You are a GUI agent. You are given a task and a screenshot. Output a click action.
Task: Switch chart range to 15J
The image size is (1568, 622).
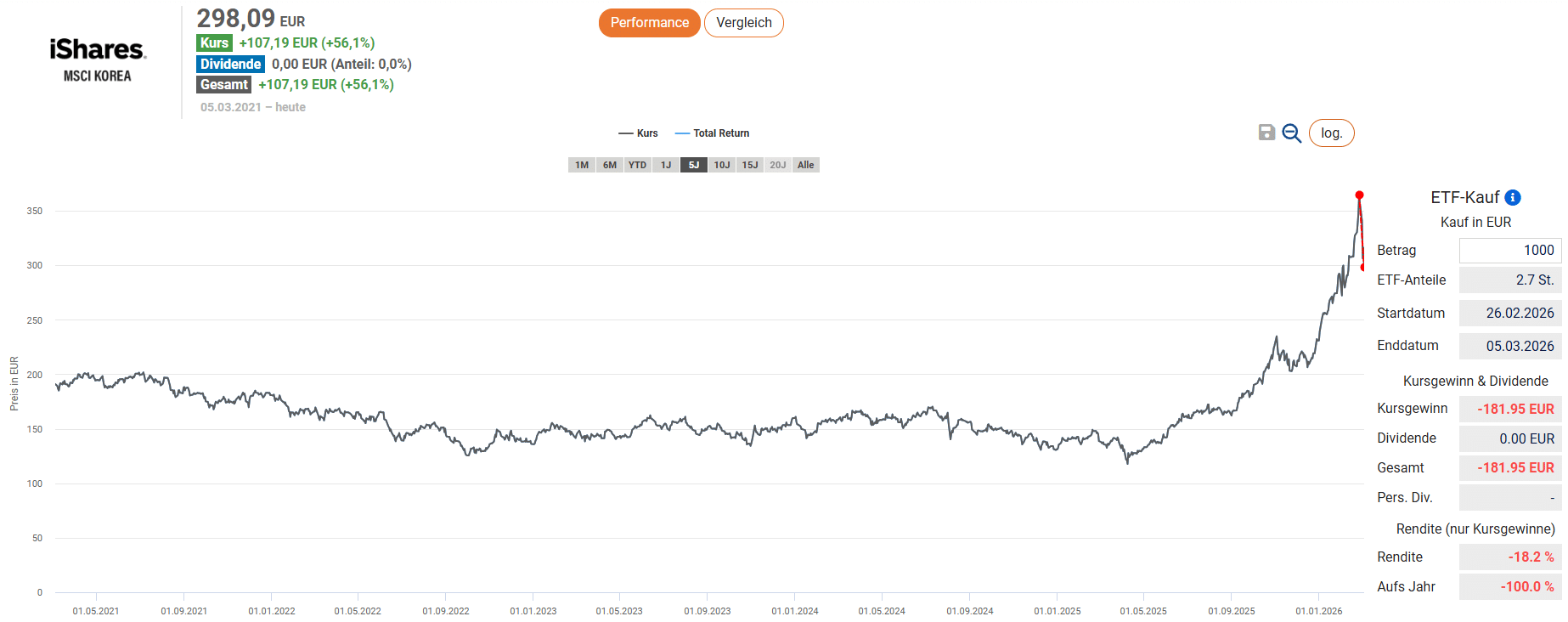(750, 165)
